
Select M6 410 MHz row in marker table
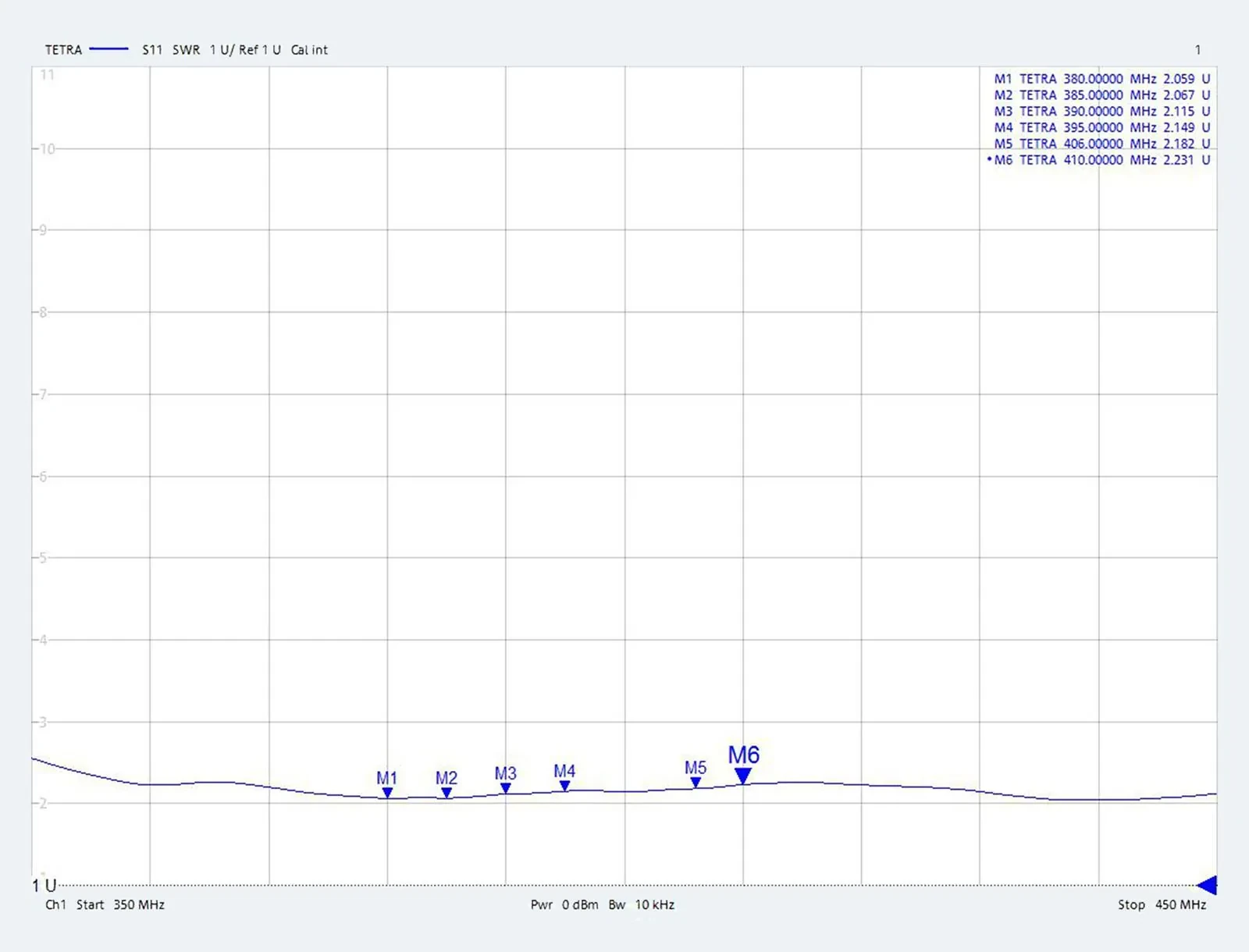[1101, 160]
